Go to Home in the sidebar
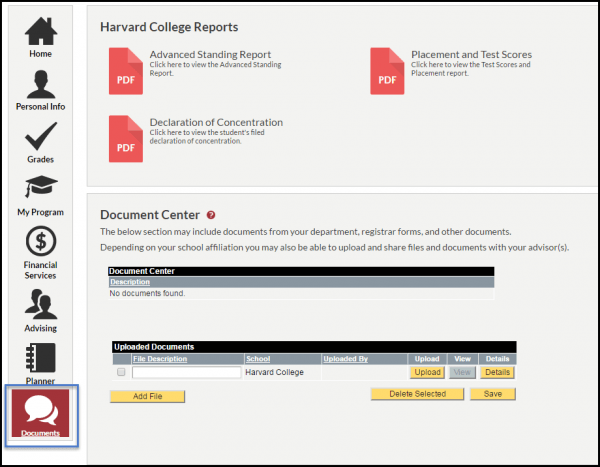The image size is (600, 467). point(40,37)
